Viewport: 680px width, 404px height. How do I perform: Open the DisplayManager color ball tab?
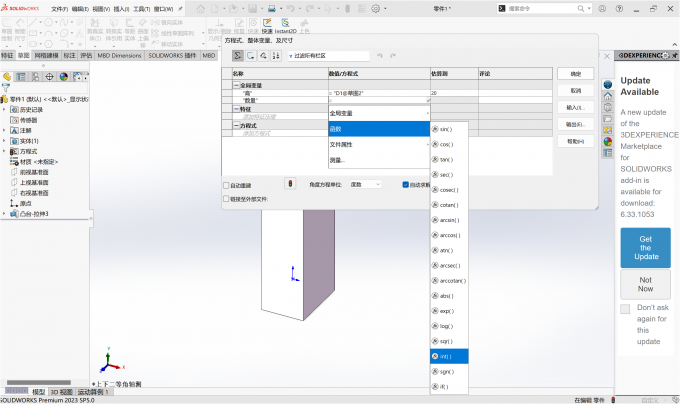(x=64, y=77)
